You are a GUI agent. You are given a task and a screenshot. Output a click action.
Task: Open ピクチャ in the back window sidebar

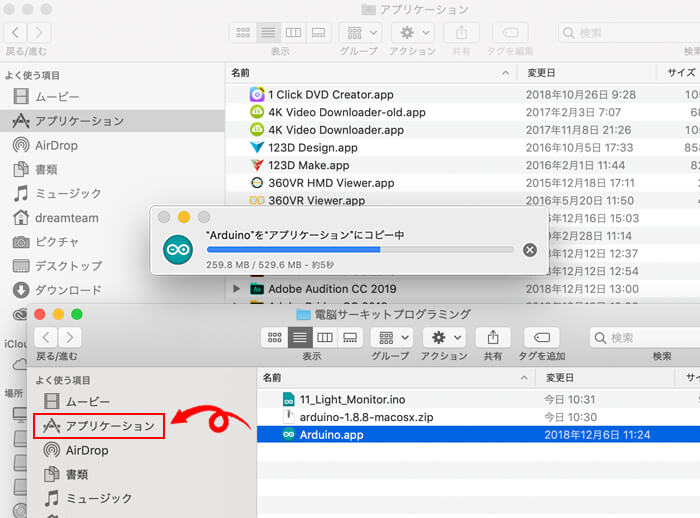(46, 242)
